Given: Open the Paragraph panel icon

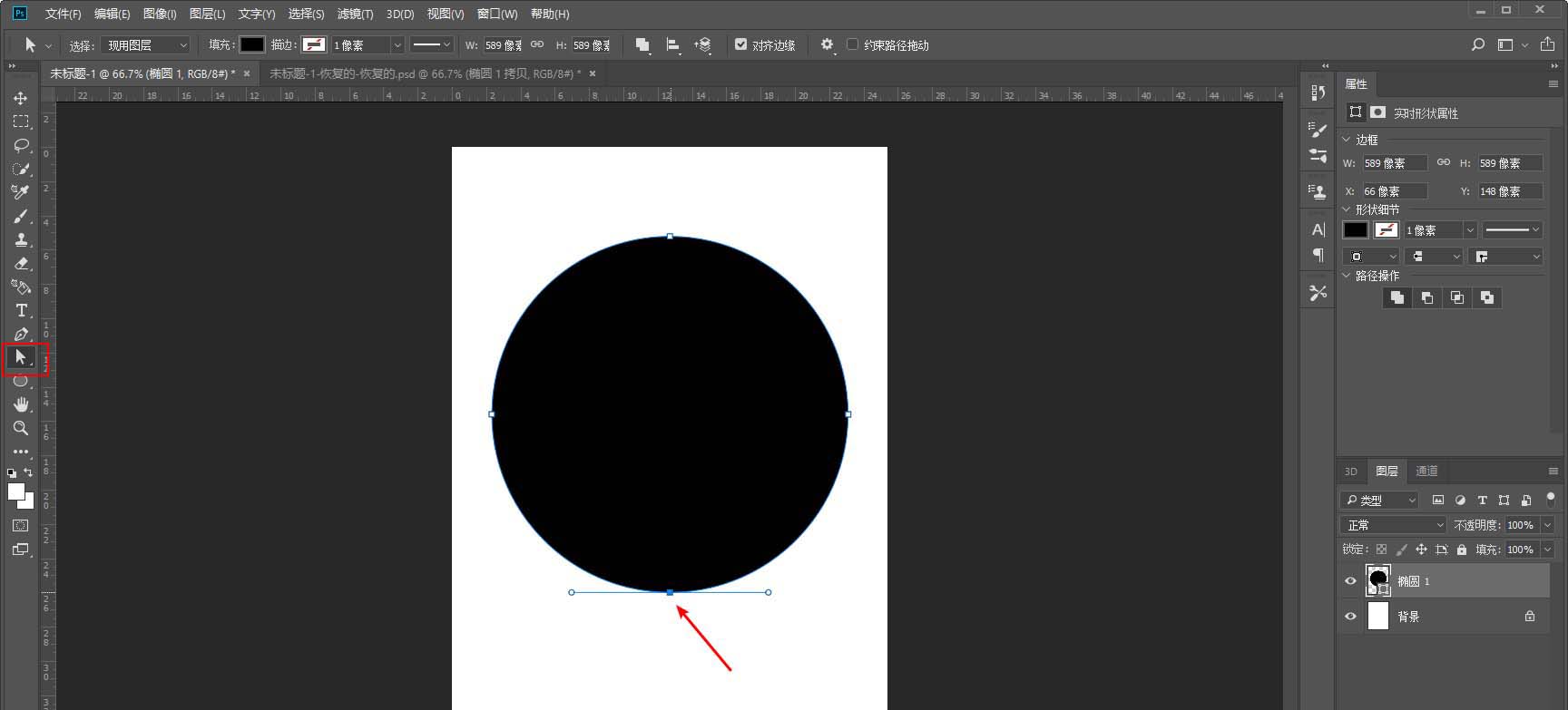Looking at the screenshot, I should [x=1318, y=255].
